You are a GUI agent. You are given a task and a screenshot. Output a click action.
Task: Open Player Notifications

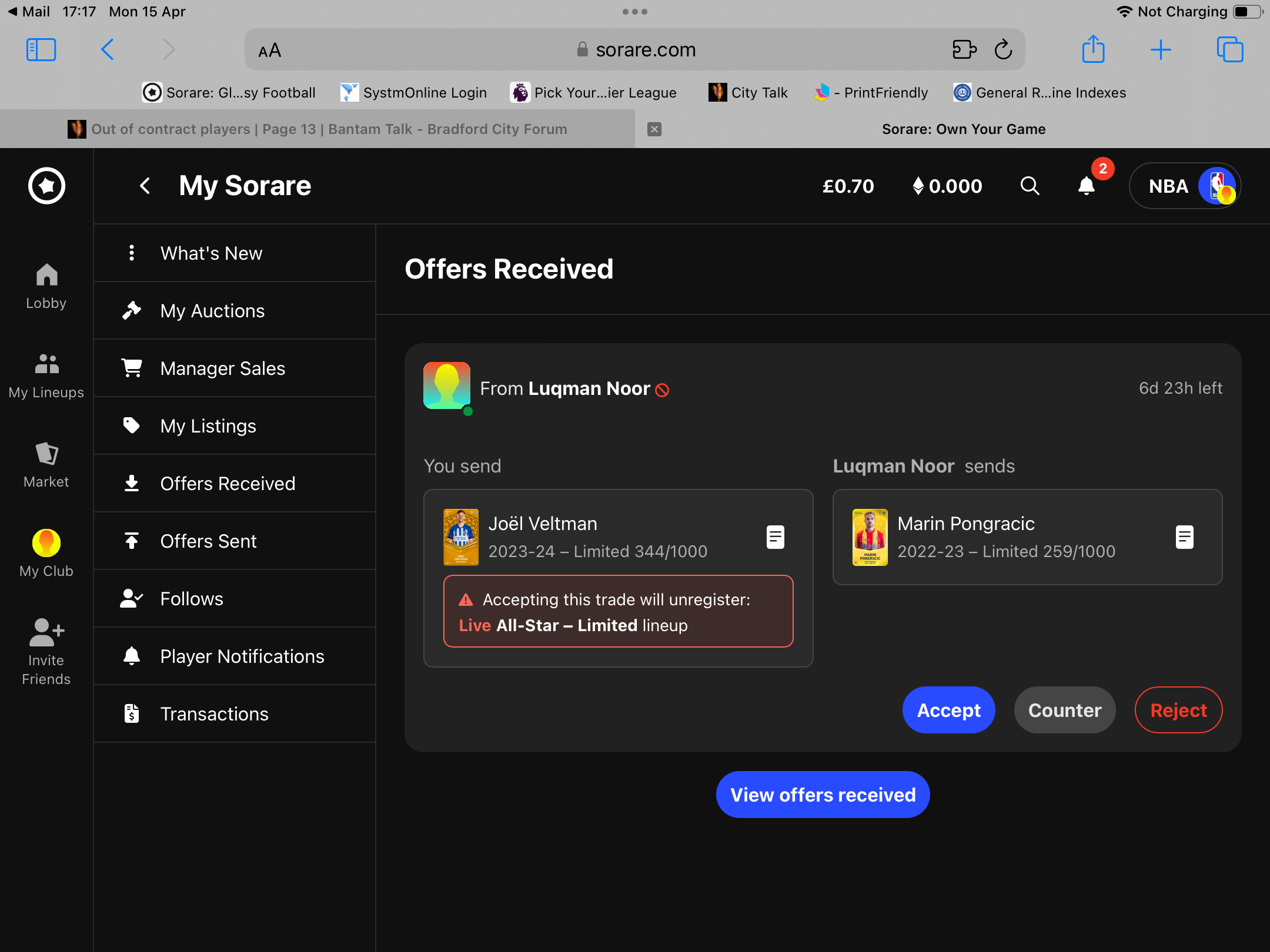coord(235,656)
